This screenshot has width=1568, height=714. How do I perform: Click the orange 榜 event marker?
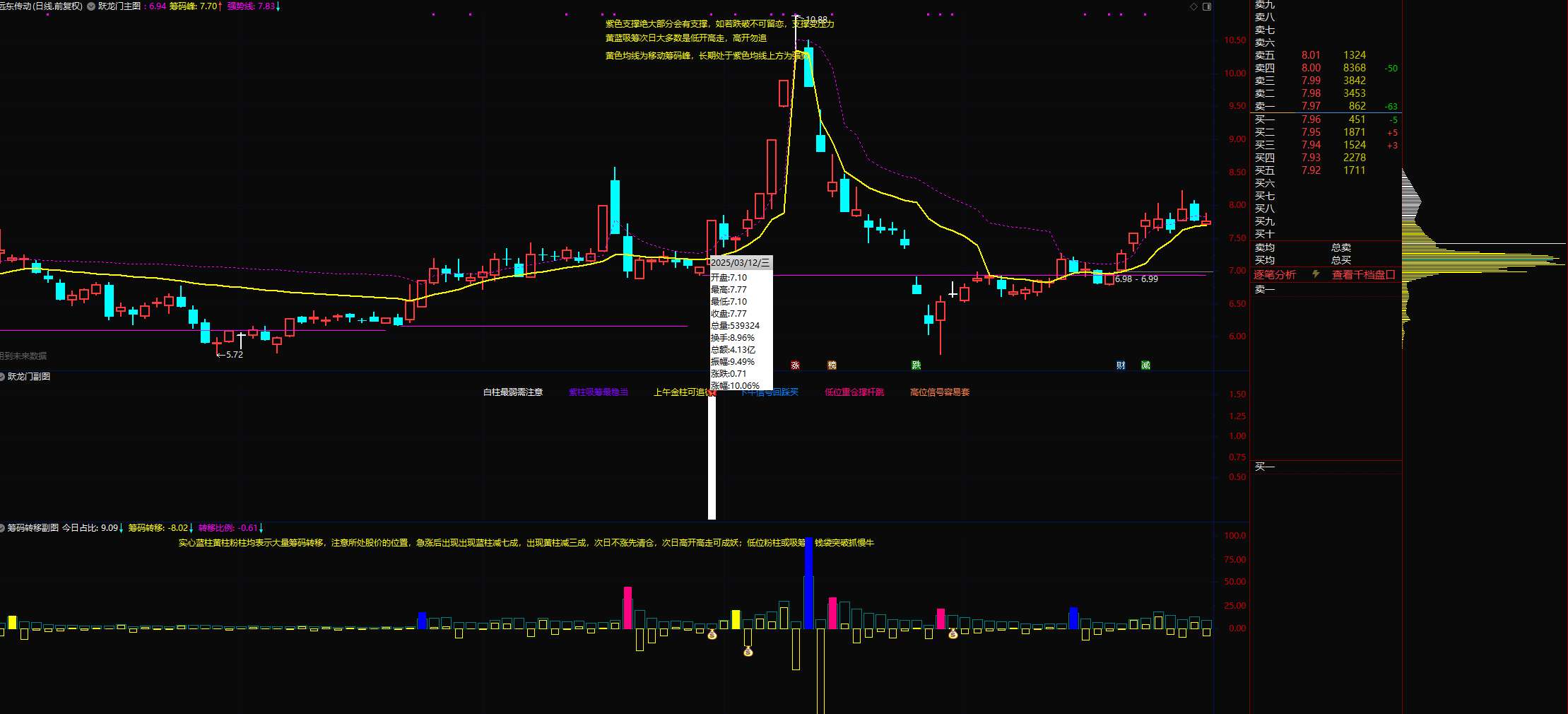click(832, 365)
